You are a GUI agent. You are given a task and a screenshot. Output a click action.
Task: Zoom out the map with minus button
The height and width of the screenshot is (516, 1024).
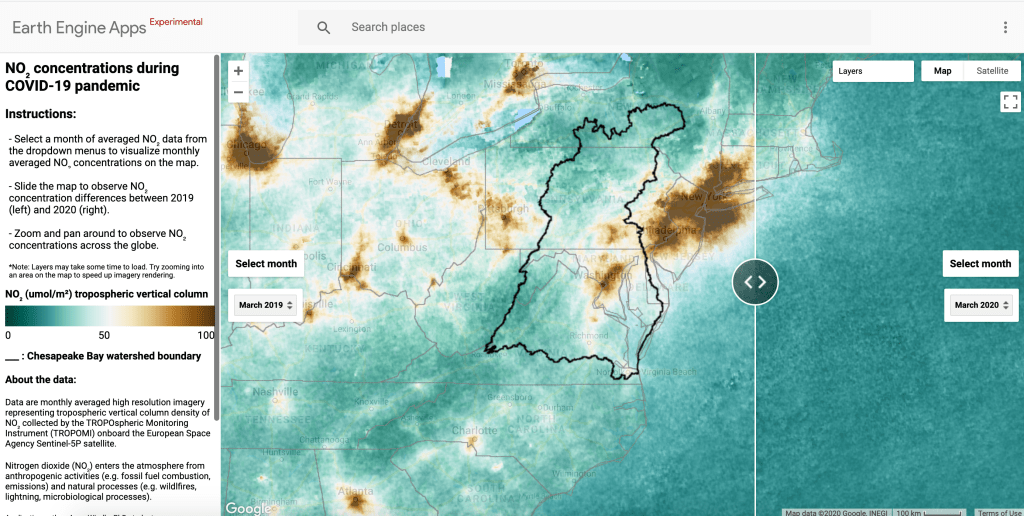238,92
